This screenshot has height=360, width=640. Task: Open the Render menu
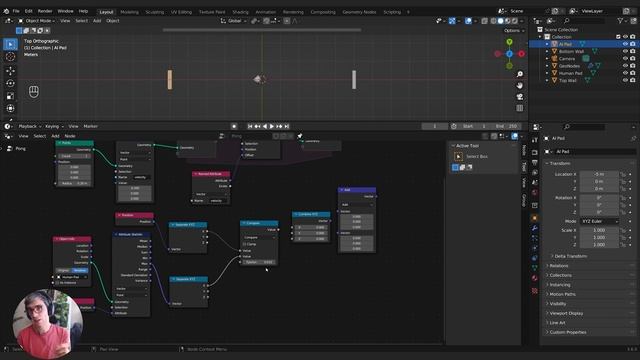pos(45,11)
